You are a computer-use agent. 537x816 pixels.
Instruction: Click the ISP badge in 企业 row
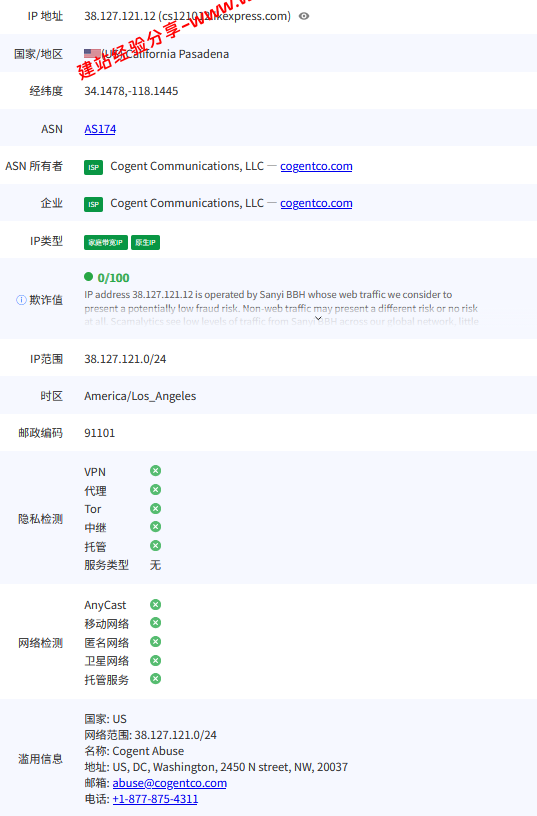[94, 204]
